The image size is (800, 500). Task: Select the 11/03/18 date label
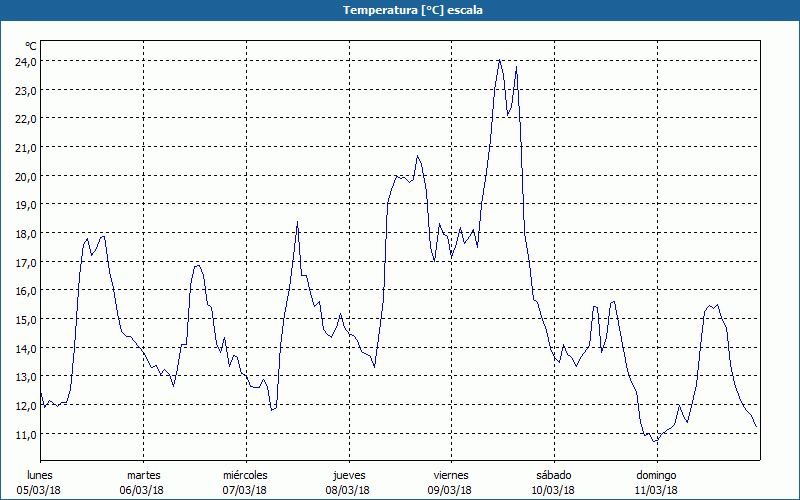[657, 490]
